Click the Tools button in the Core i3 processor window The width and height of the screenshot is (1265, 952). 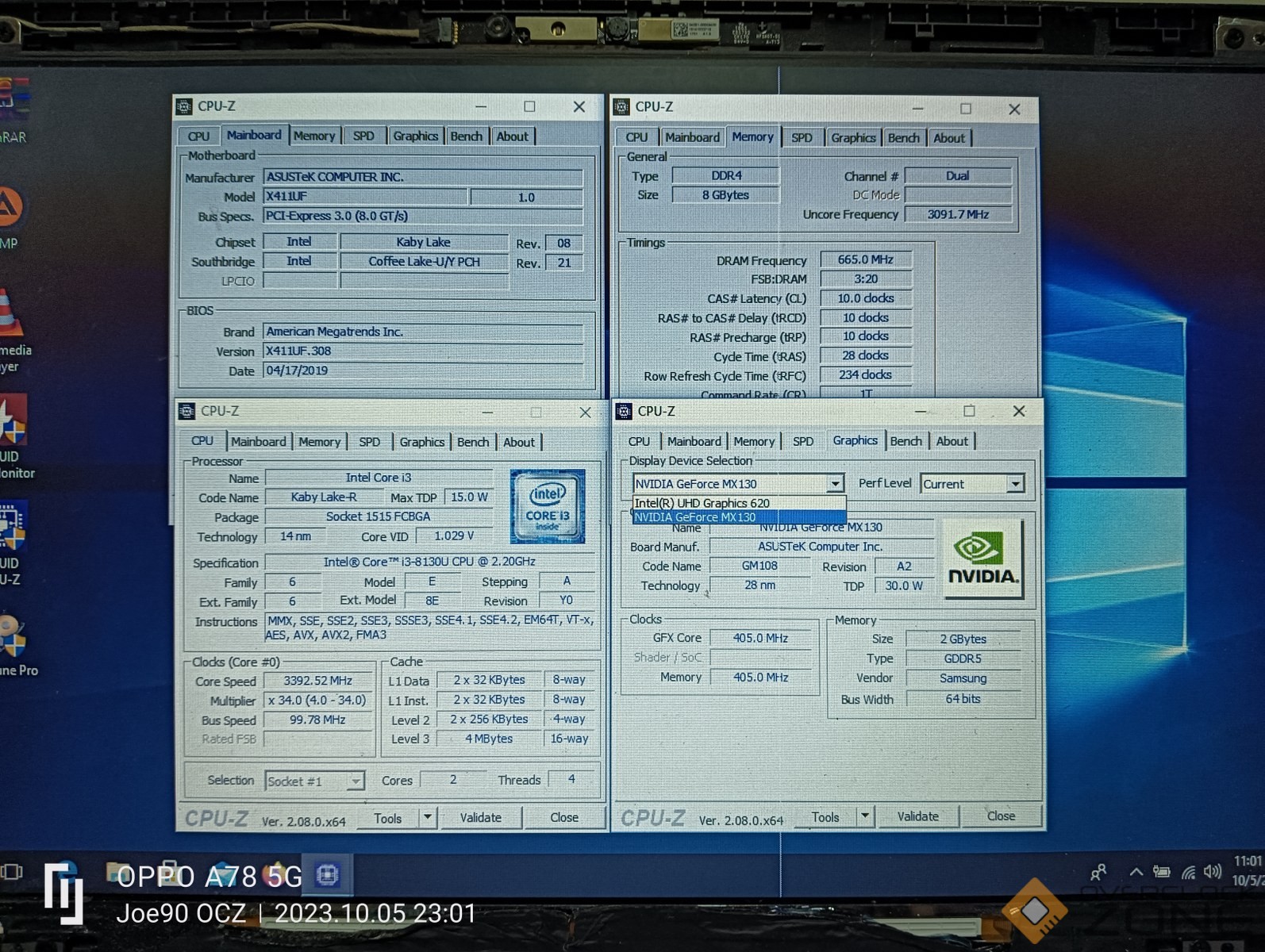[x=388, y=818]
